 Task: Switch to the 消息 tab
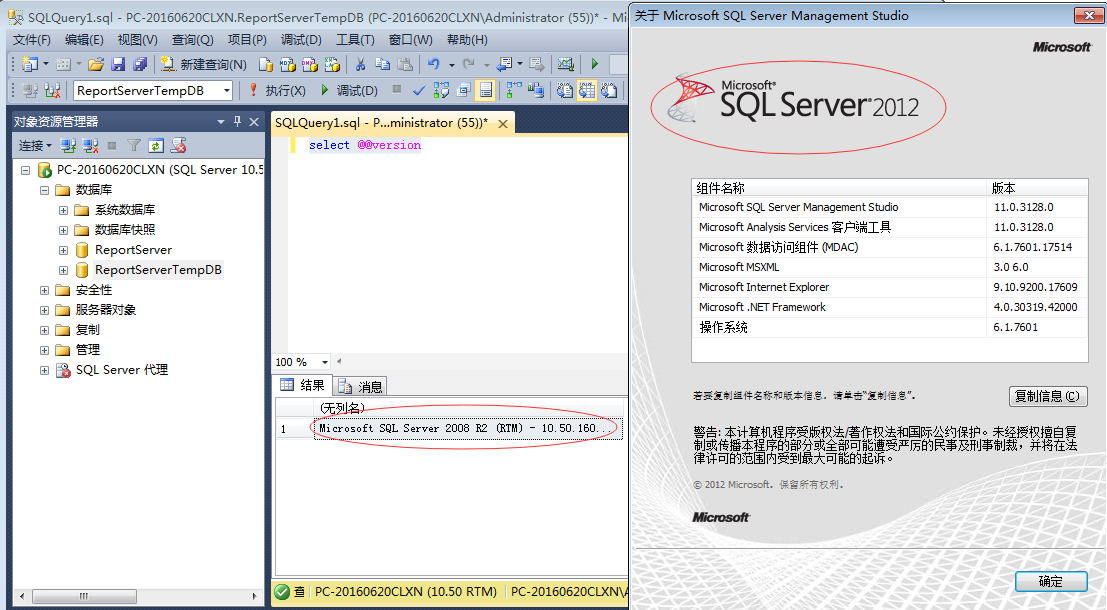[x=361, y=386]
